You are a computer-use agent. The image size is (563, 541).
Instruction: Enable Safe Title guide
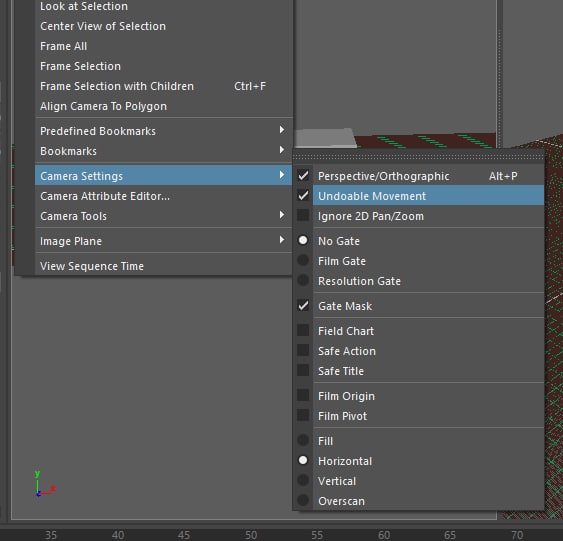[419, 371]
